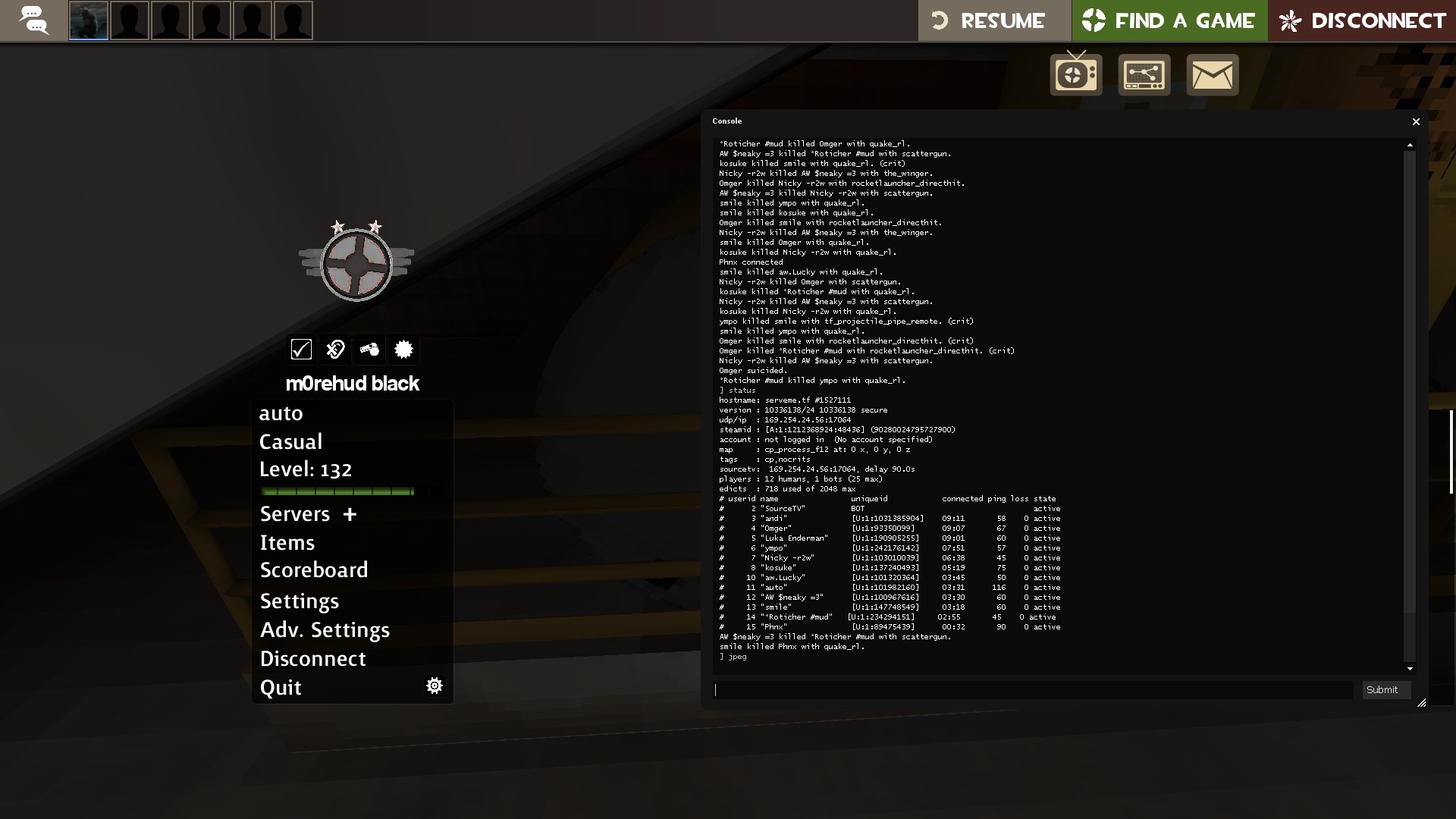Image resolution: width=1456 pixels, height=819 pixels.
Task: Open the Scoreboard menu entry
Action: point(314,570)
